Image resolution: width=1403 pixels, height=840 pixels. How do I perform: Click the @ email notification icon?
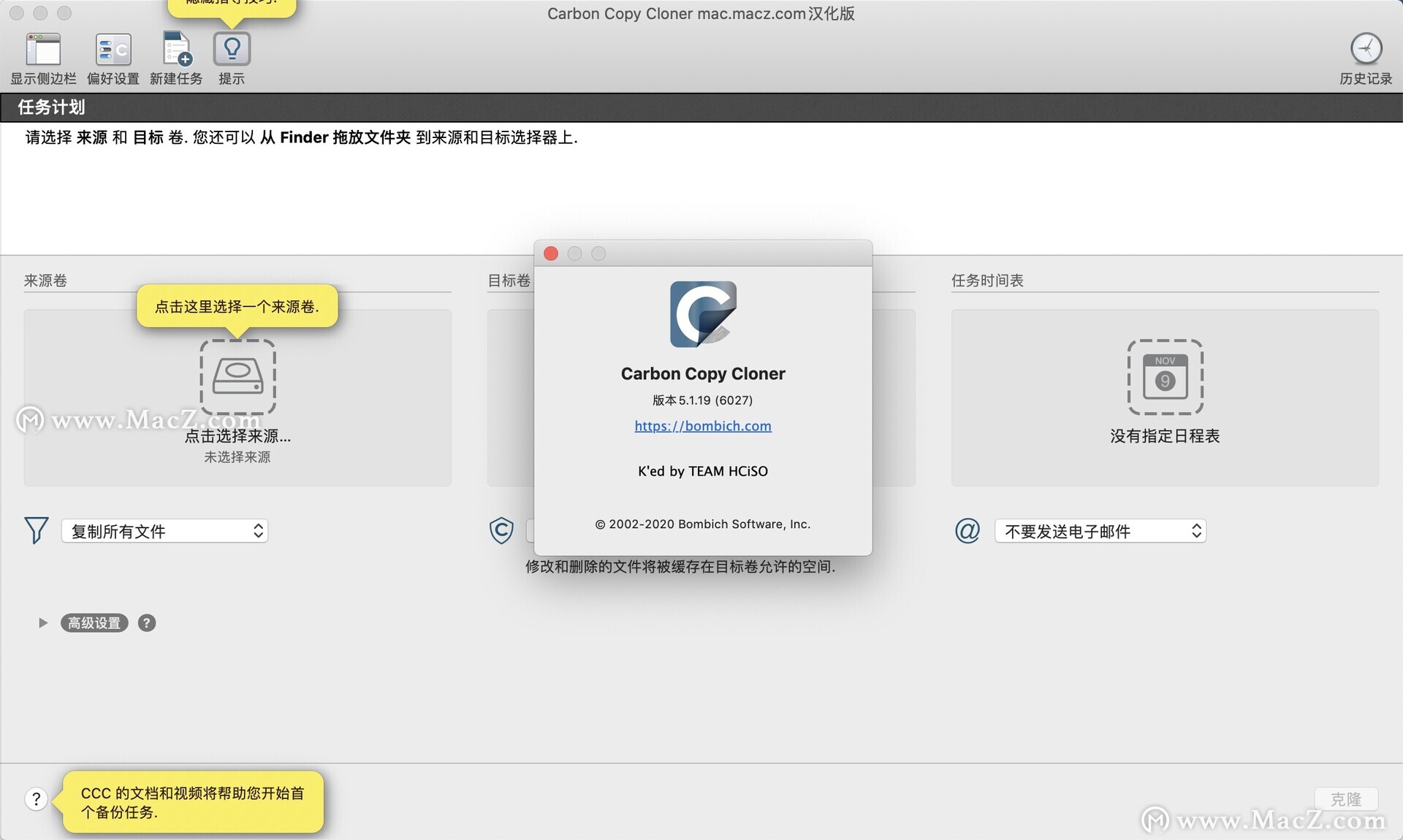tap(967, 530)
